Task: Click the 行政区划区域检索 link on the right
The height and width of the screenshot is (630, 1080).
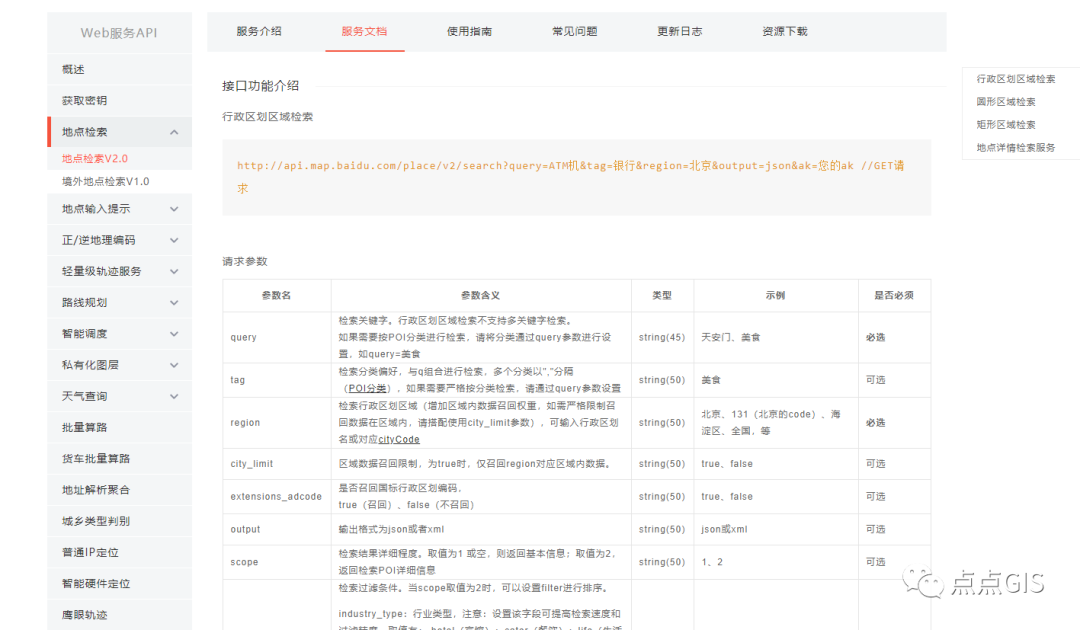Action: click(1017, 78)
